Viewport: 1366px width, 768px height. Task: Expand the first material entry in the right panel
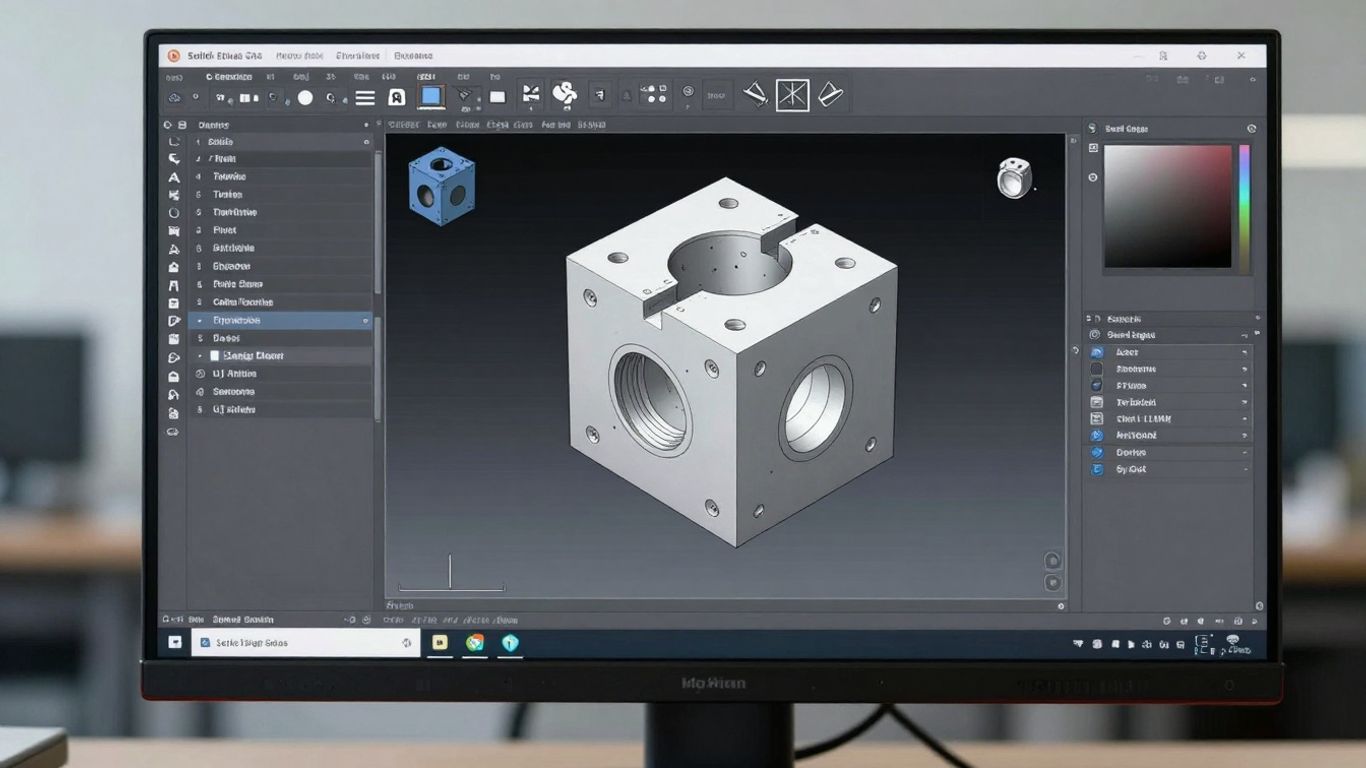pyautogui.click(x=1245, y=351)
